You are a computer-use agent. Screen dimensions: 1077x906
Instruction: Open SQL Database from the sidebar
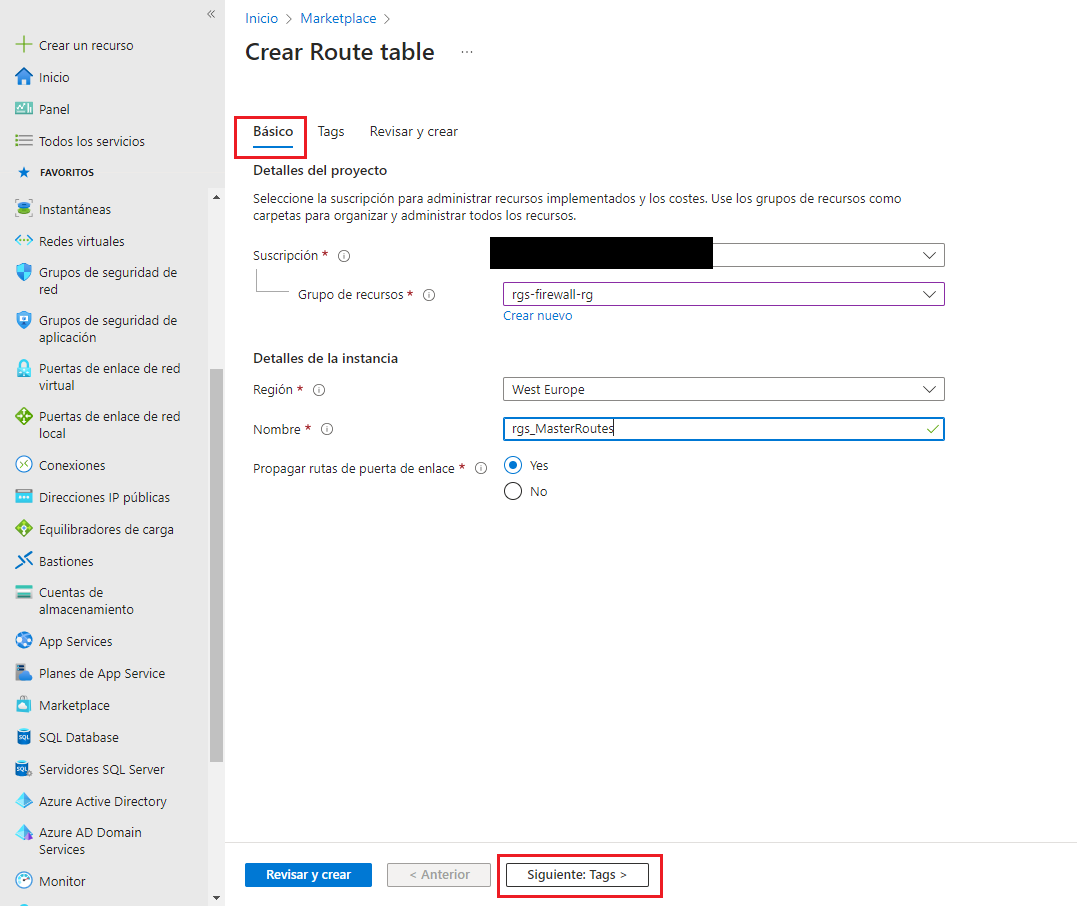[x=24, y=737]
